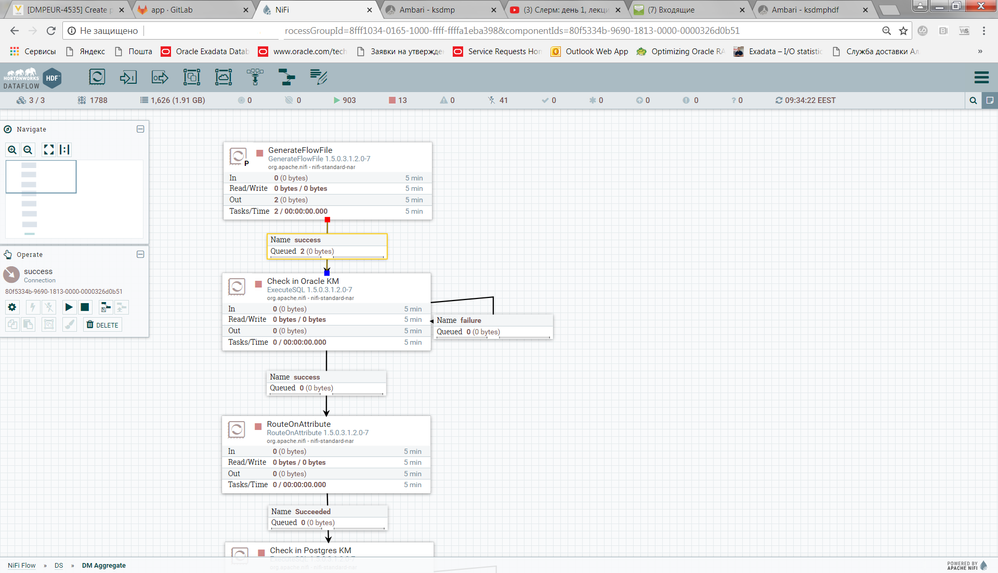
Task: Select the Succeeded connection label
Action: (x=328, y=517)
